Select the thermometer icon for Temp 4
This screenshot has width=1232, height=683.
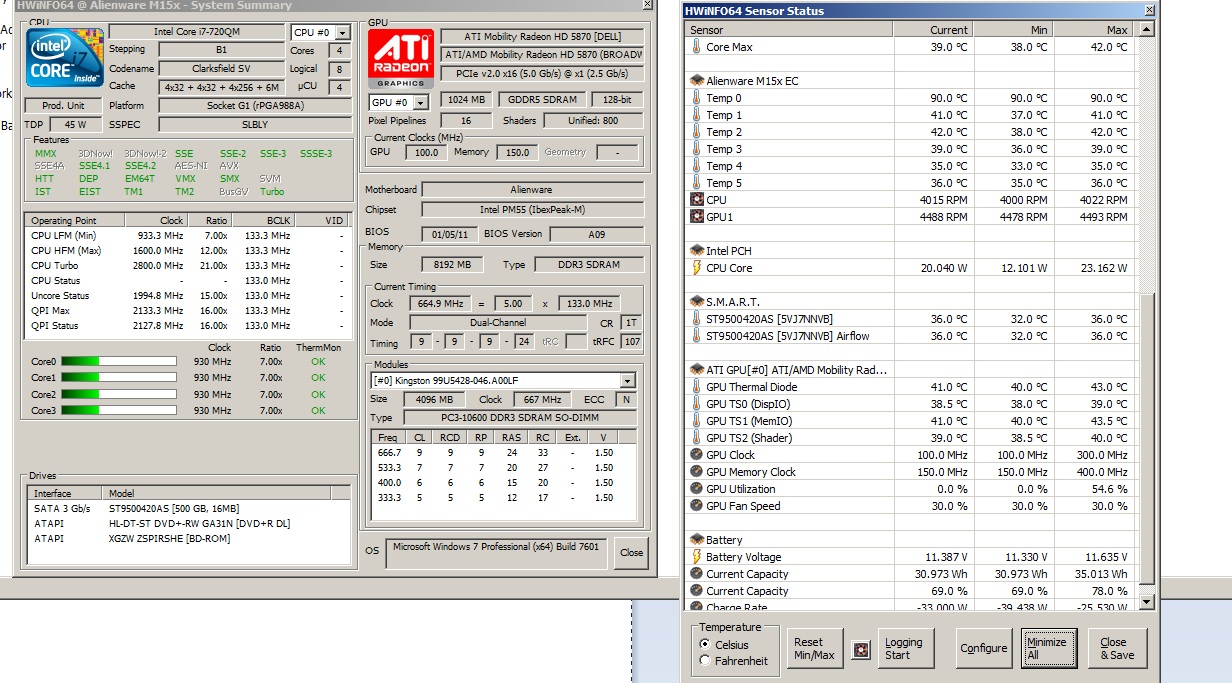[x=697, y=166]
